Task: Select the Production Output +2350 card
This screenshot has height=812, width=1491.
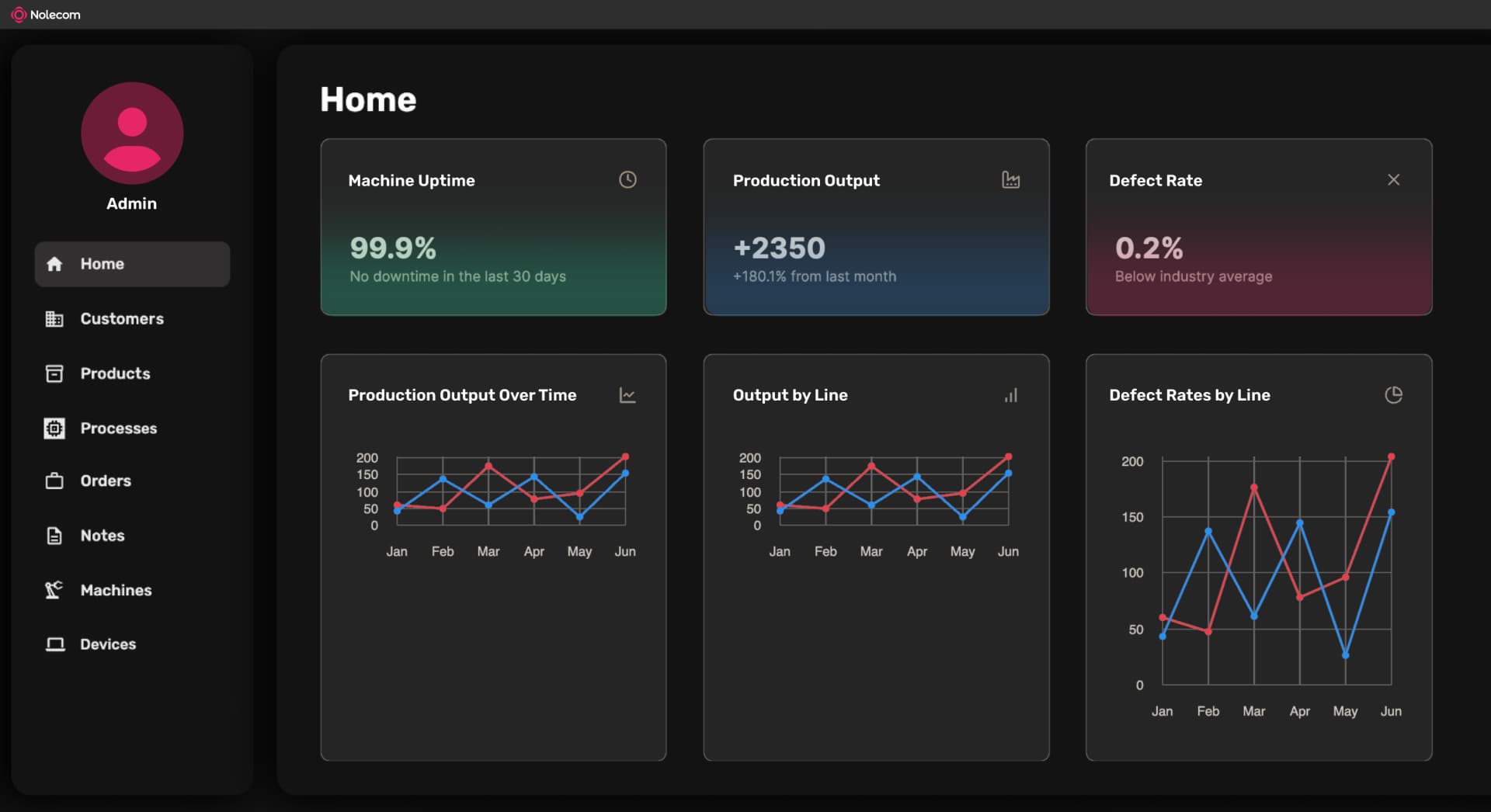Action: [876, 227]
